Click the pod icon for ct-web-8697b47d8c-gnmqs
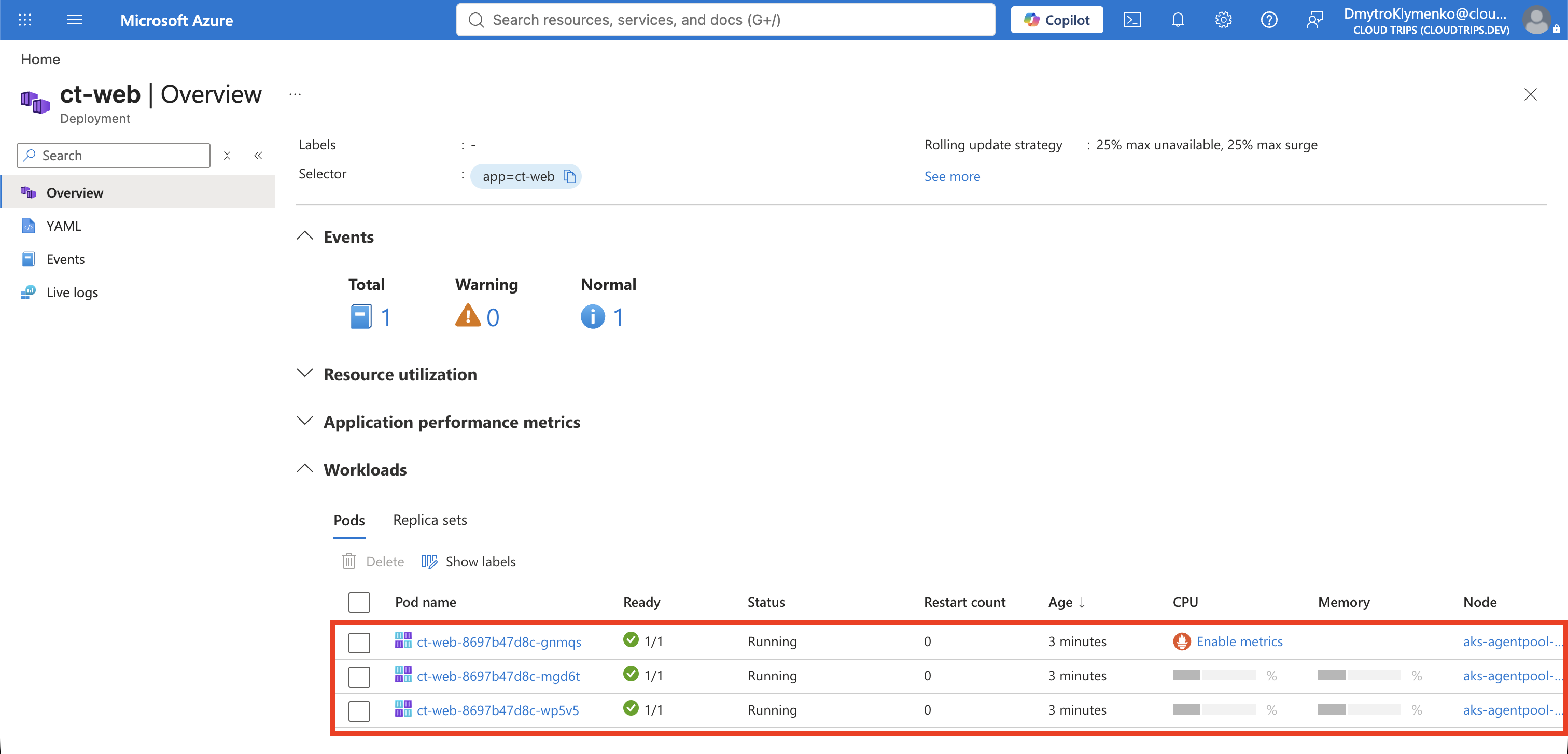Viewport: 1568px width, 754px height. coord(403,640)
